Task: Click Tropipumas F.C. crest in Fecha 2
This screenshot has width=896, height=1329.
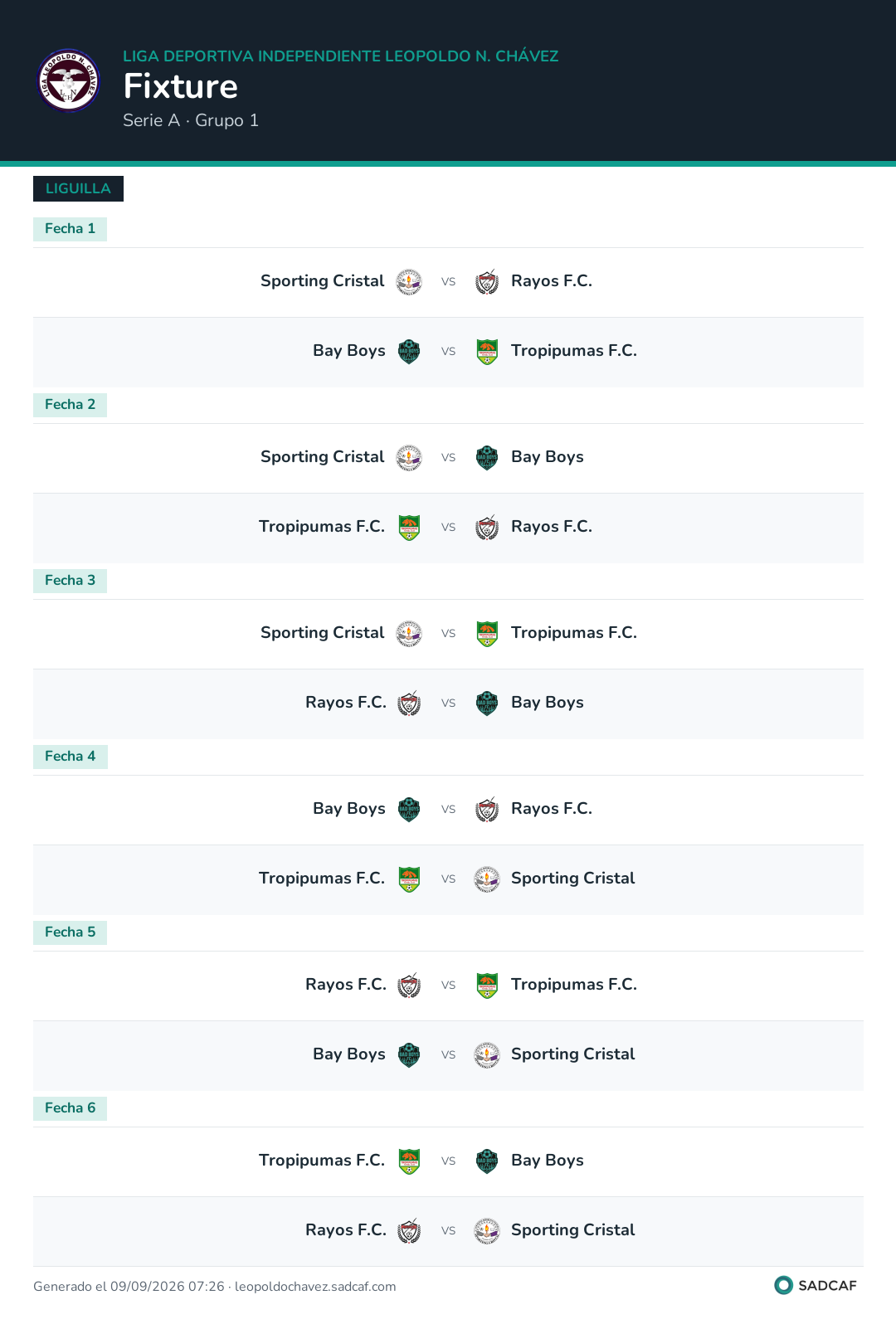Action: click(409, 528)
